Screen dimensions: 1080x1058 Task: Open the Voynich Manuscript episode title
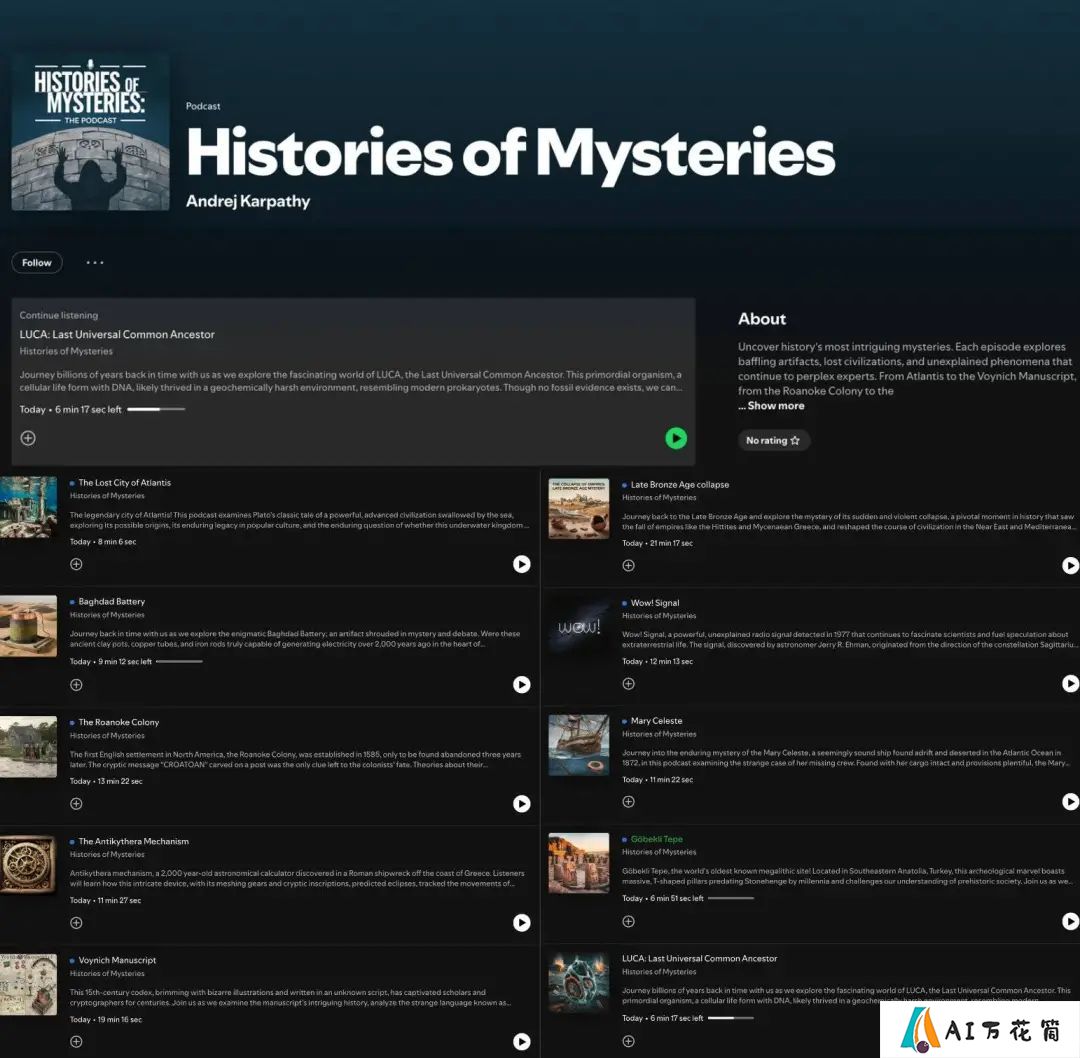117,960
